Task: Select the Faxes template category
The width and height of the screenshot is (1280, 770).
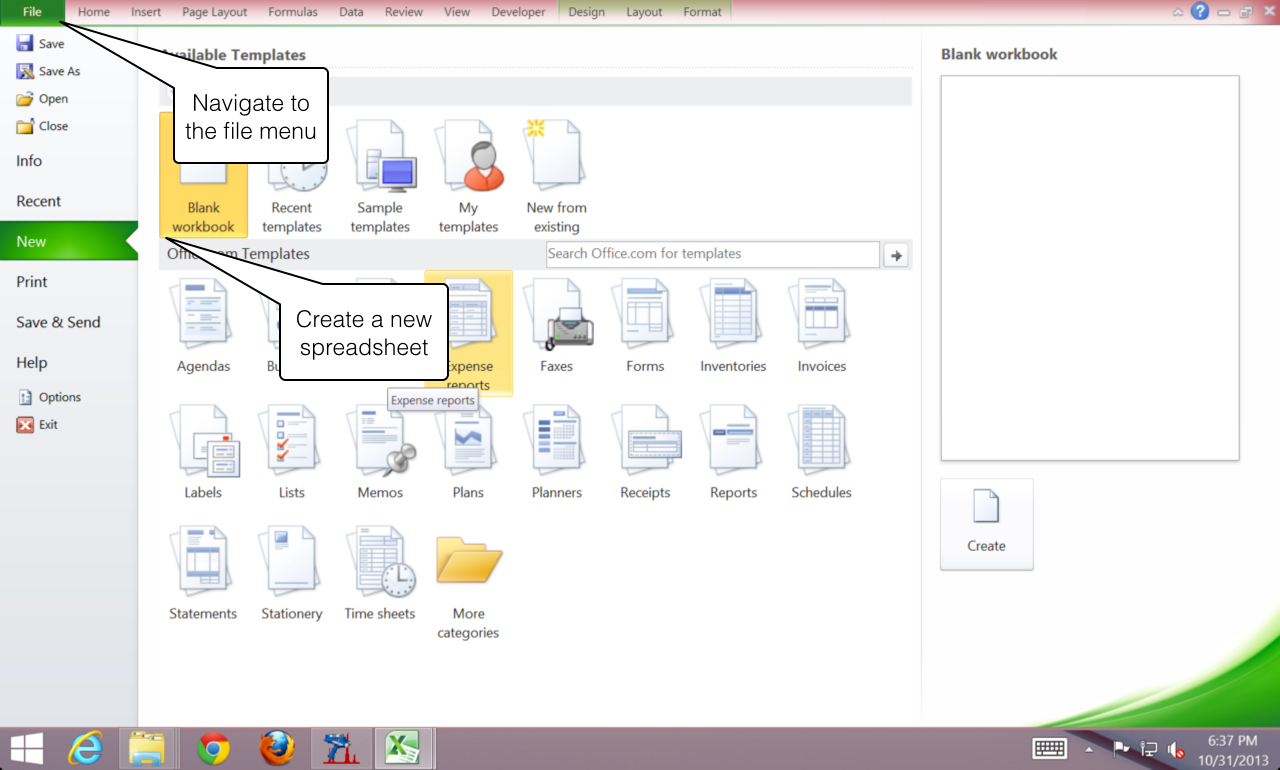Action: point(556,320)
